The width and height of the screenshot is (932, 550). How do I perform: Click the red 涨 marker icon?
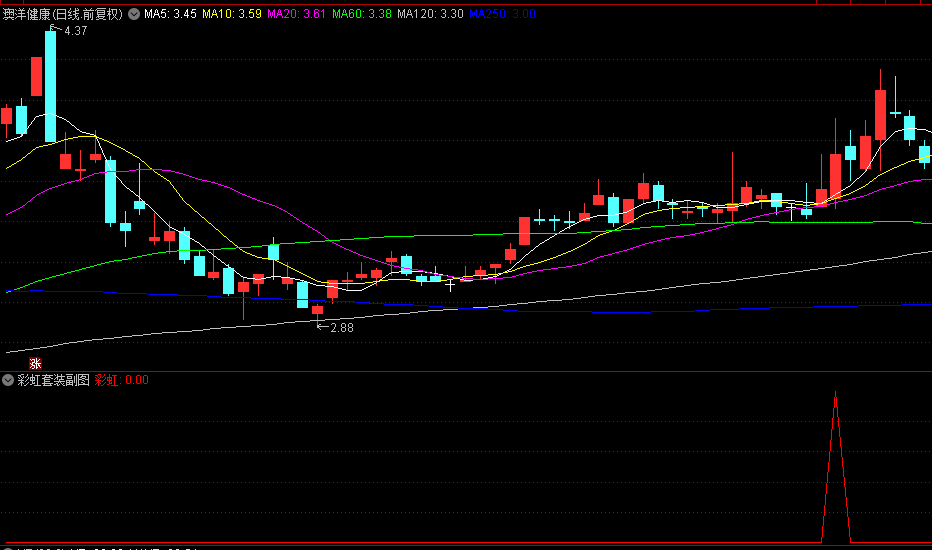tap(35, 363)
